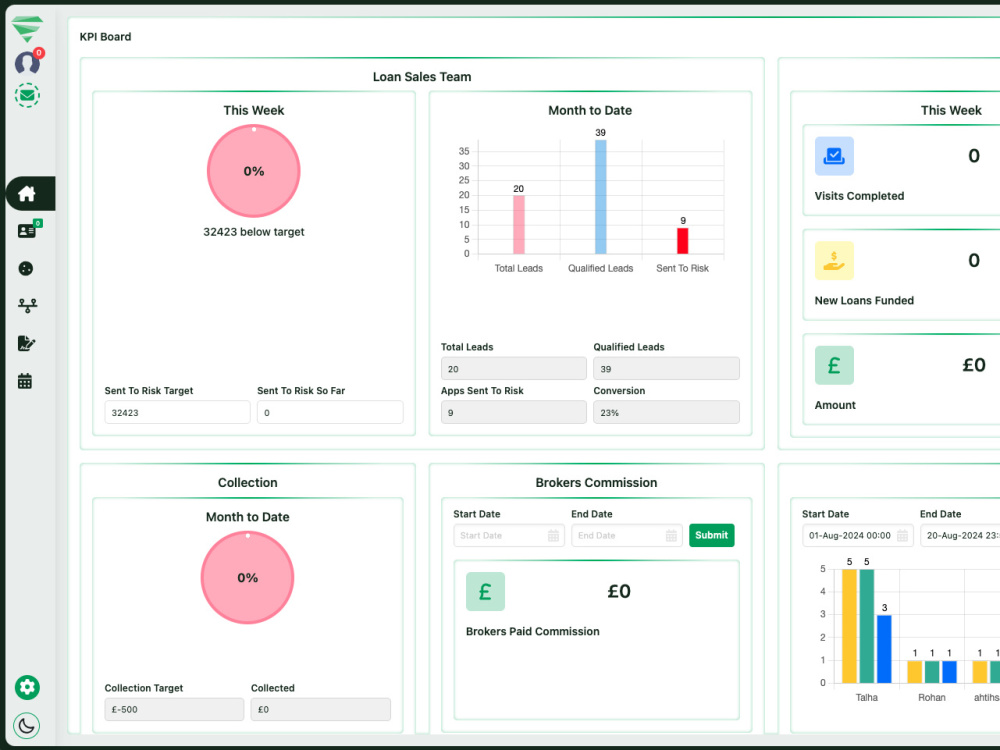Go to the Home dashboard icon
1000x750 pixels.
[27, 193]
